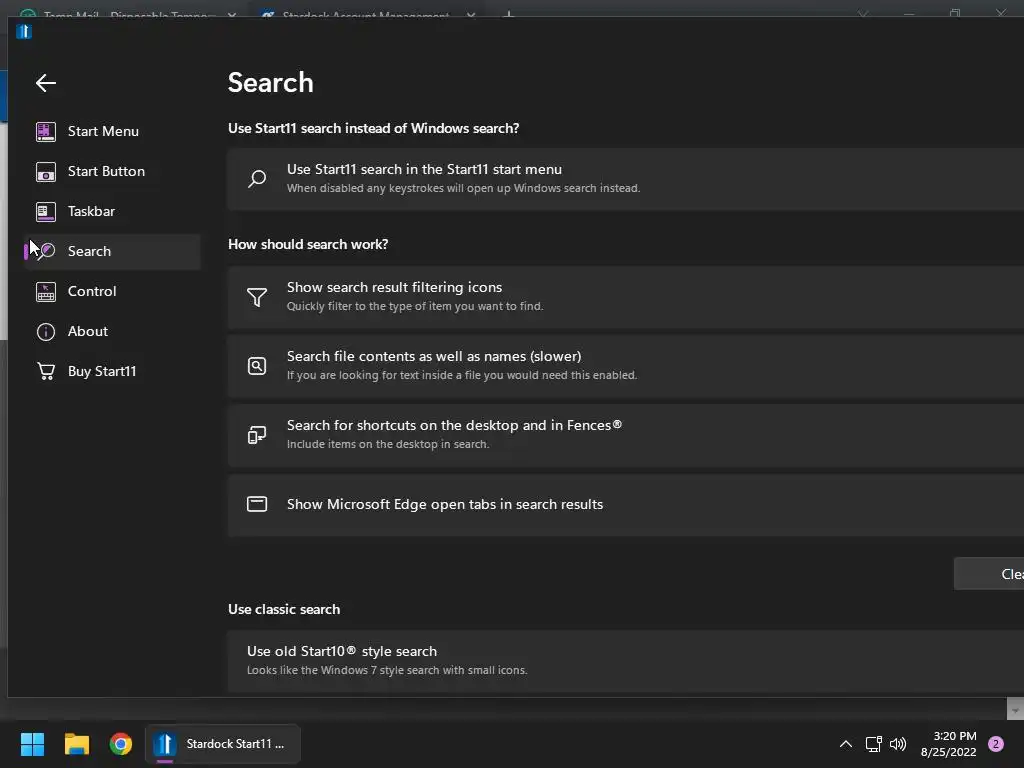The height and width of the screenshot is (768, 1024).
Task: Open the Control settings page
Action: [x=112, y=291]
